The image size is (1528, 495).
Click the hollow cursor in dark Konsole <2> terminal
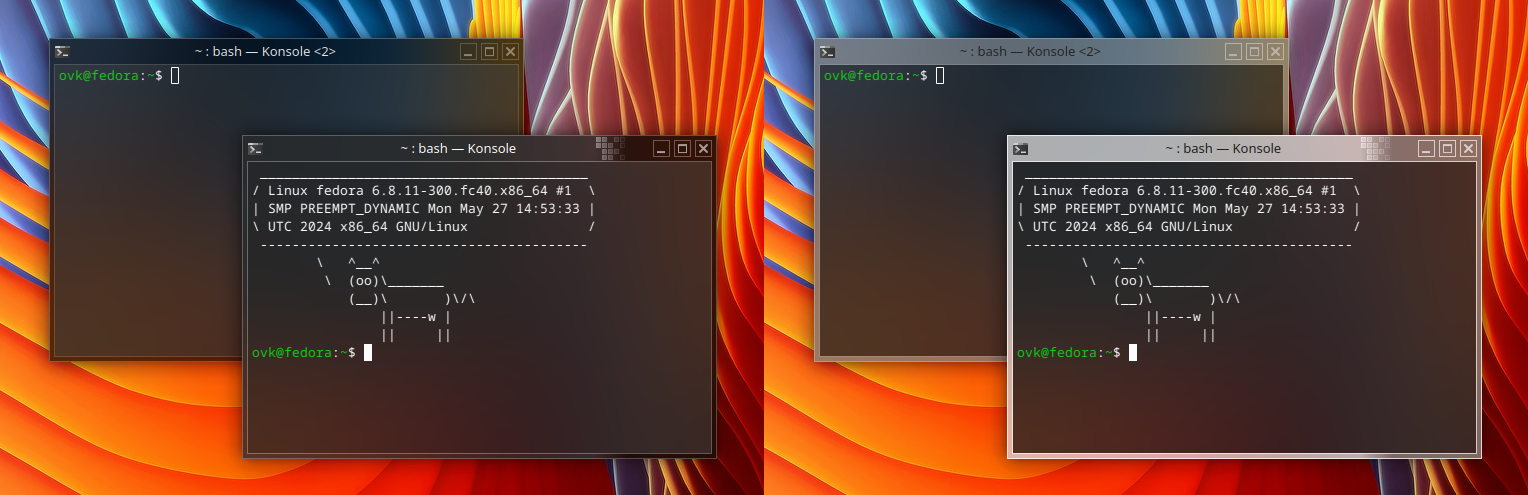(x=175, y=76)
